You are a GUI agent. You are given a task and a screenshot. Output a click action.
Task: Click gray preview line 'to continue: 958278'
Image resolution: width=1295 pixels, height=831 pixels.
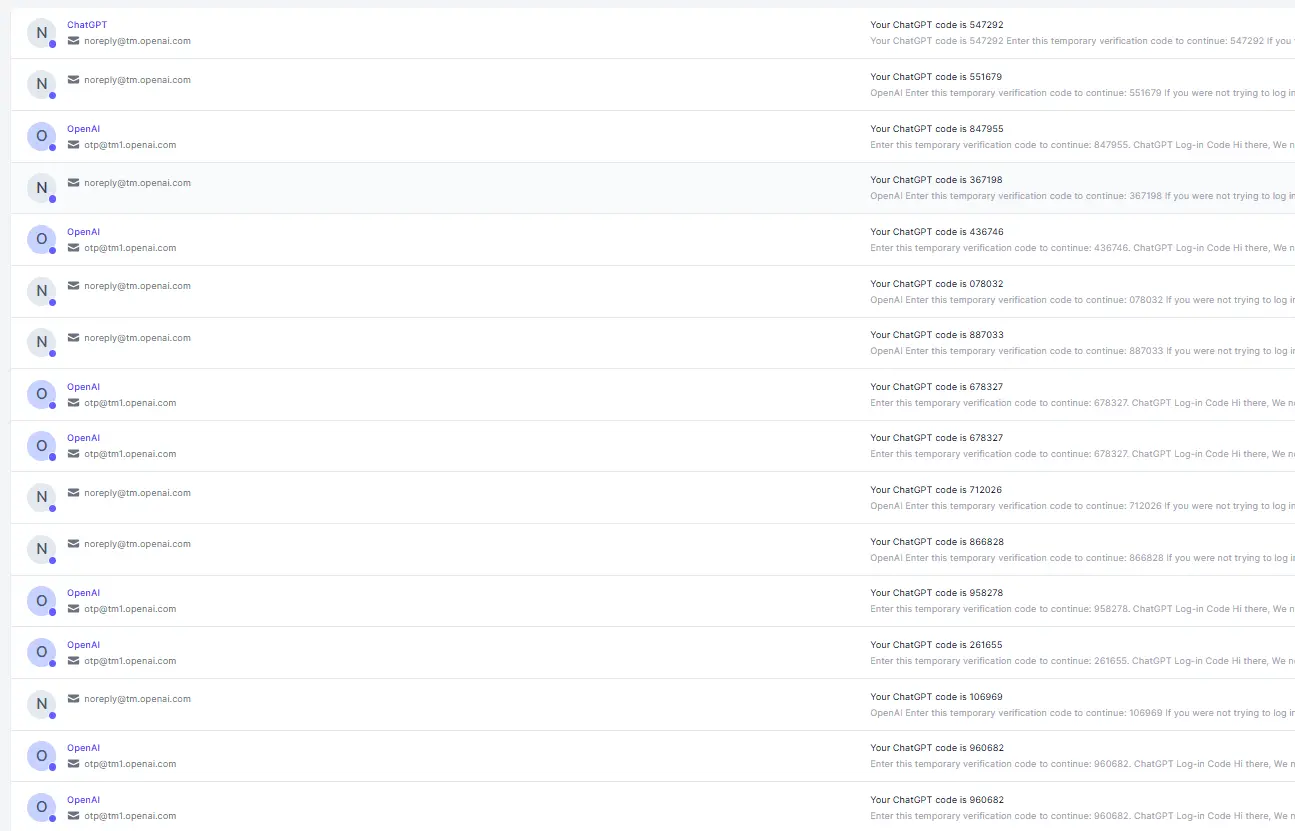click(1082, 609)
